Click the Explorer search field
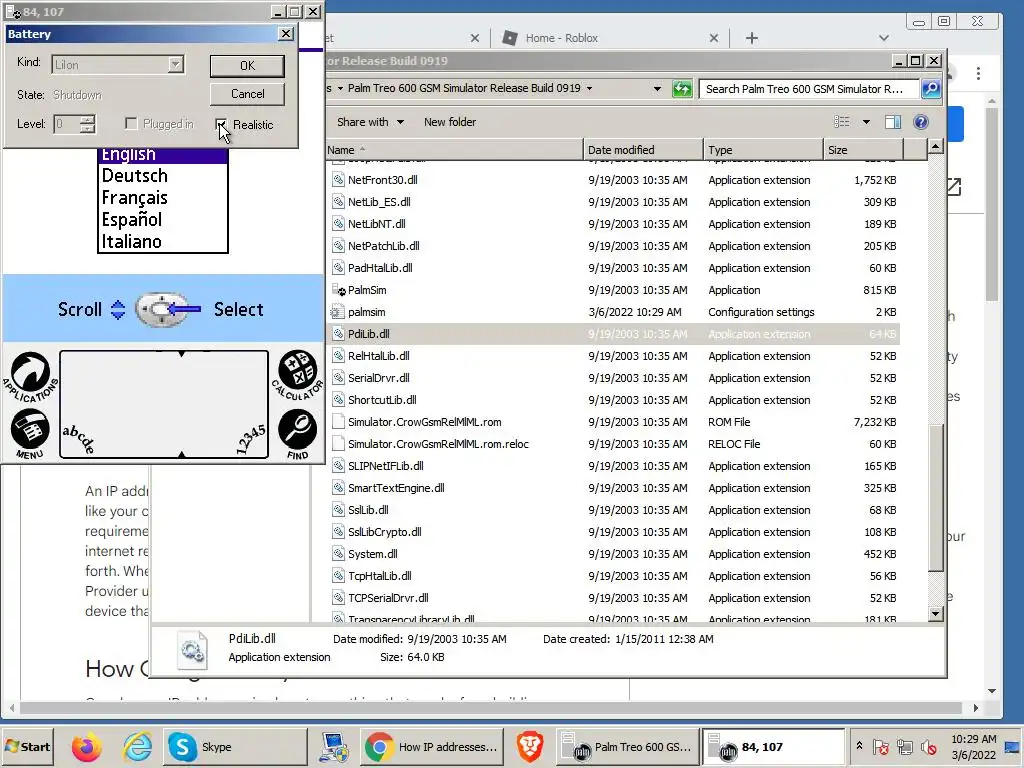 pos(808,89)
